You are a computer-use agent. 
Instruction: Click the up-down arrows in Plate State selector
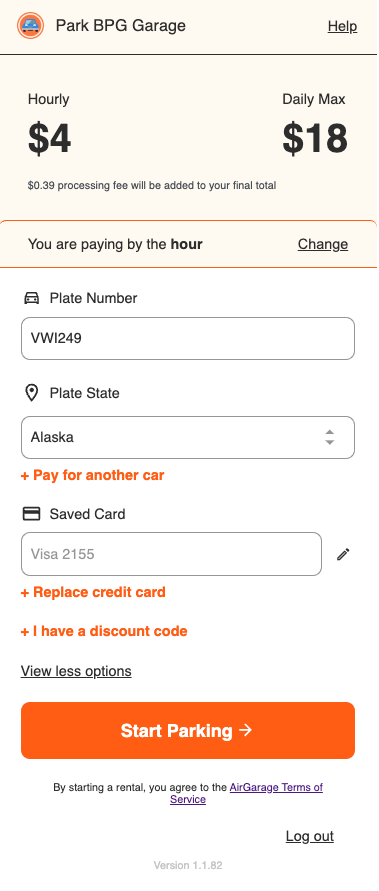(x=330, y=438)
